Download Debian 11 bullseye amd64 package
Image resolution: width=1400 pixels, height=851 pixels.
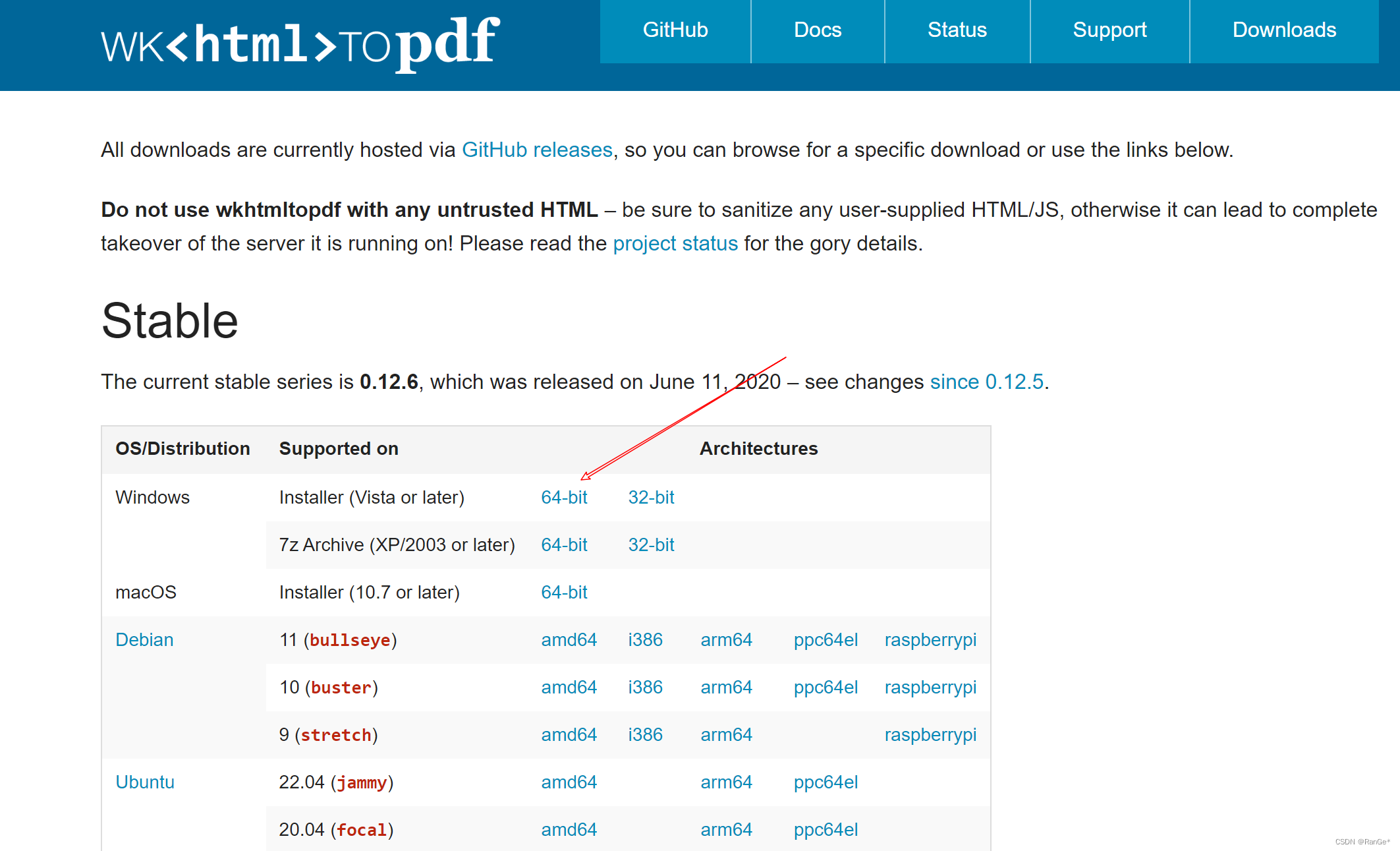569,639
